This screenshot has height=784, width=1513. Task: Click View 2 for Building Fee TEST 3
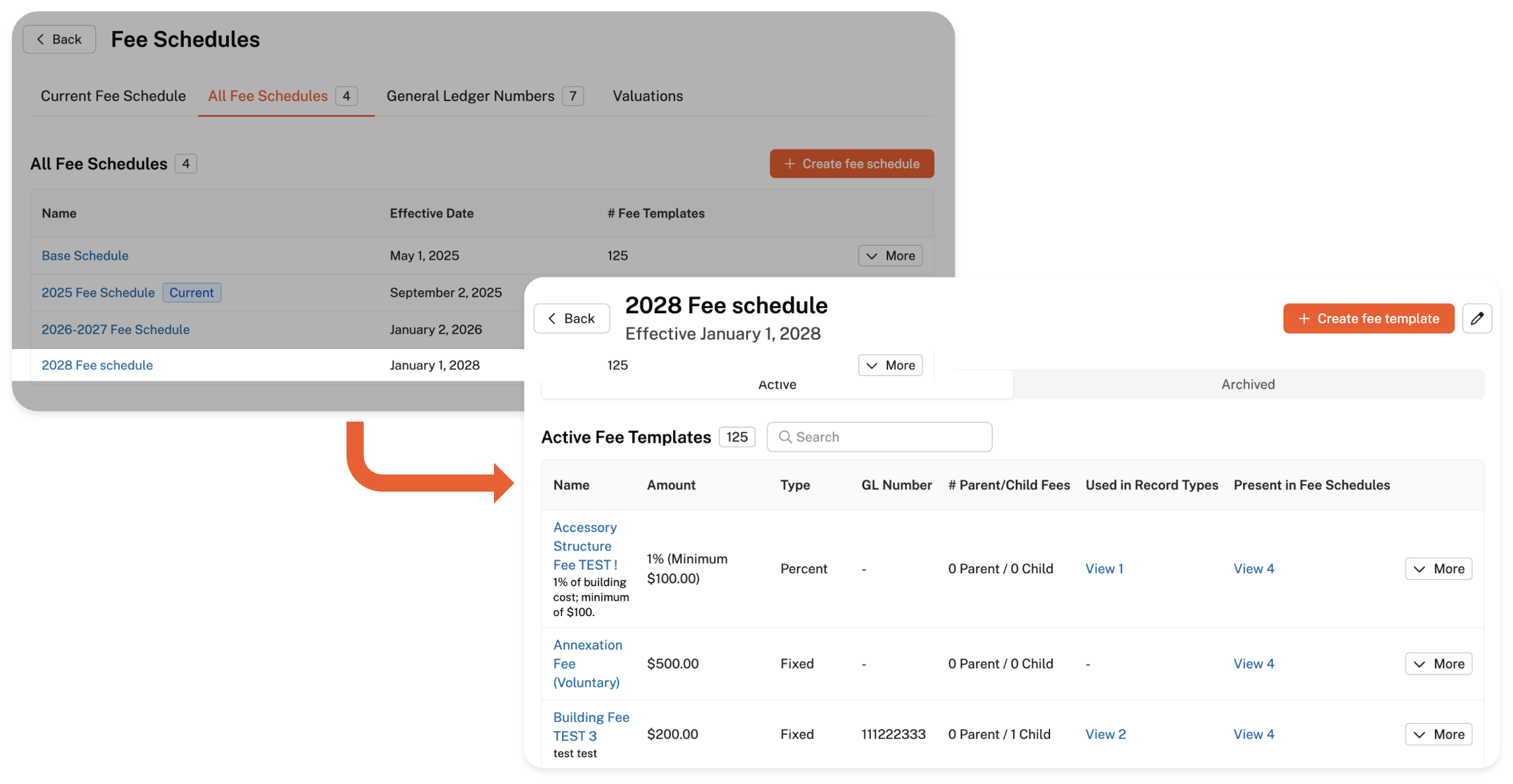tap(1105, 734)
